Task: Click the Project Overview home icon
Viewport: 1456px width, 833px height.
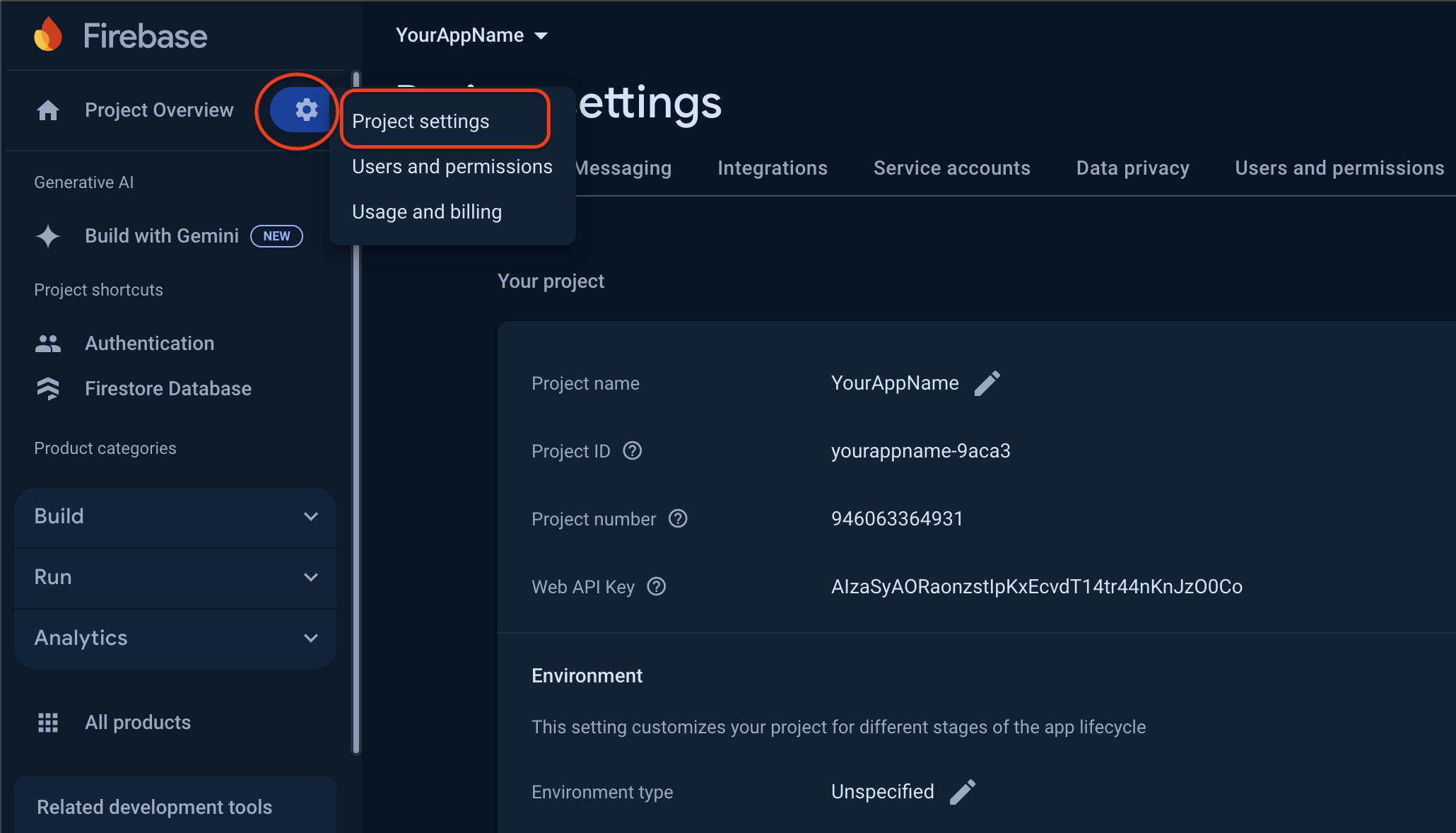Action: [x=48, y=110]
